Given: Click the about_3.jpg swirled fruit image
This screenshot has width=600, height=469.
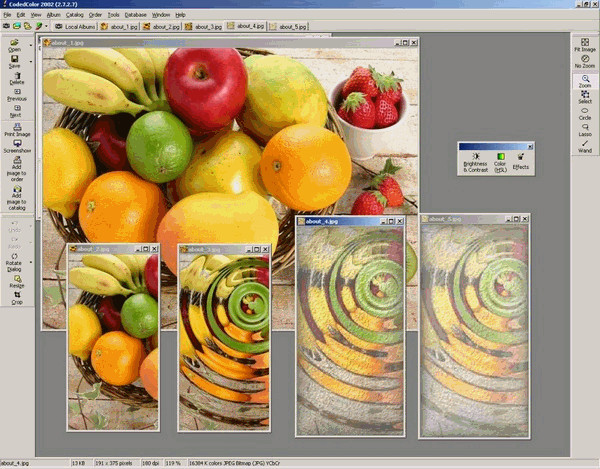Looking at the screenshot, I should (x=224, y=342).
